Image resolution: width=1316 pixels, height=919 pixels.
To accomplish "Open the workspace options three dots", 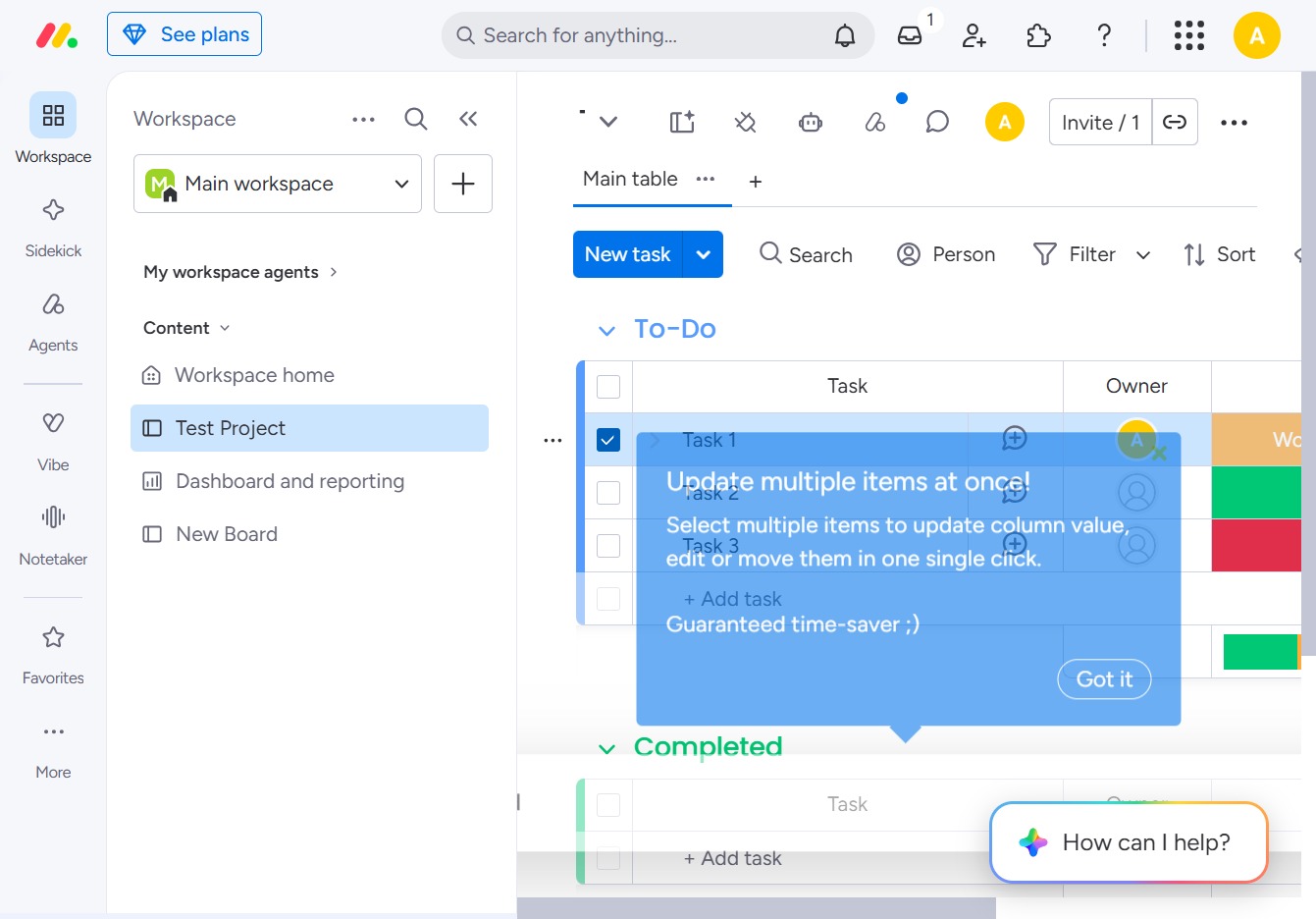I will 363,119.
